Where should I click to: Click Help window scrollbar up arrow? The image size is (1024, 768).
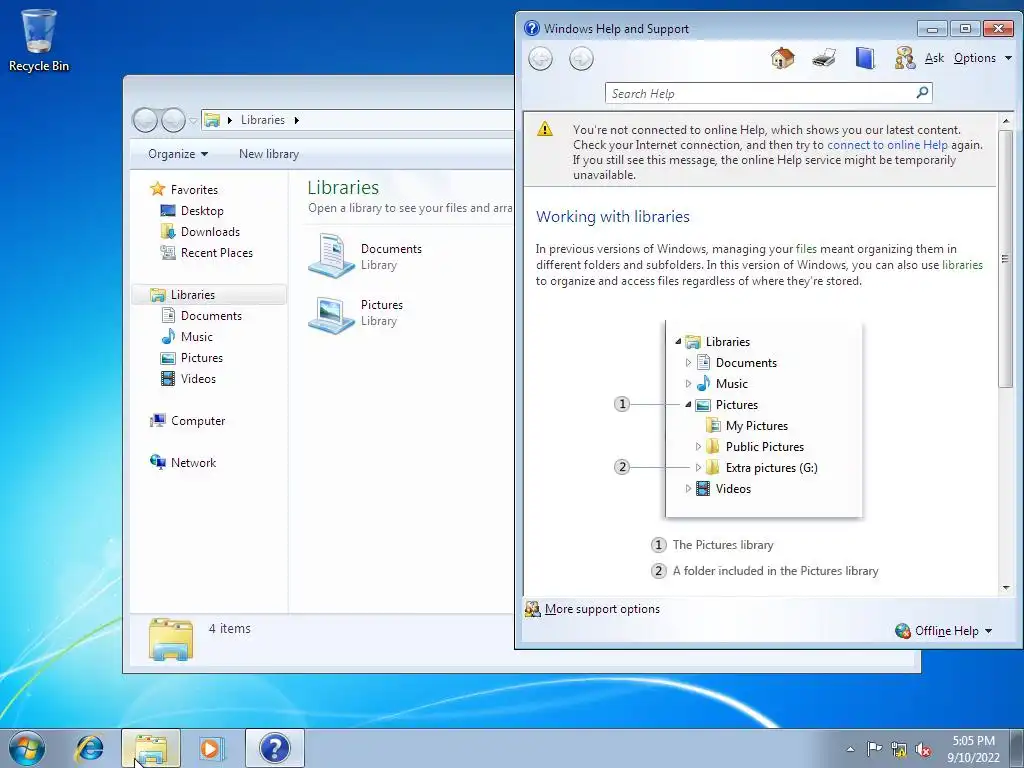[1006, 121]
